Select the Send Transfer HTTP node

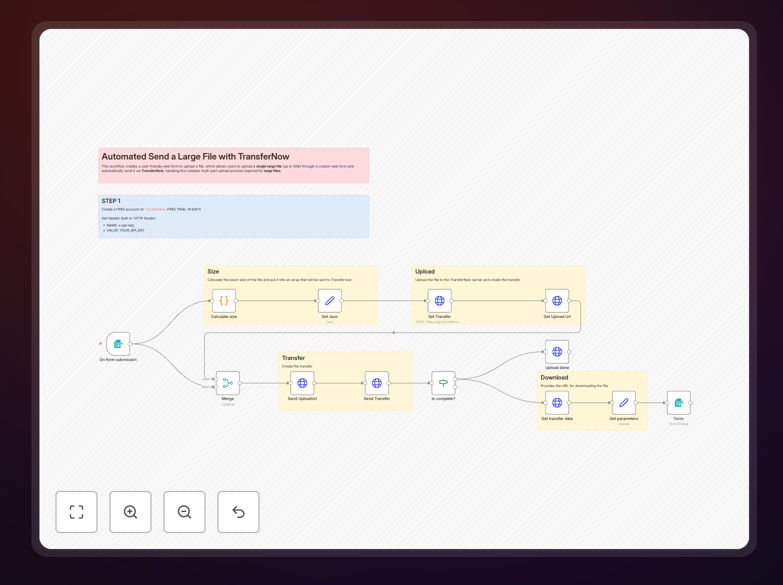click(377, 383)
